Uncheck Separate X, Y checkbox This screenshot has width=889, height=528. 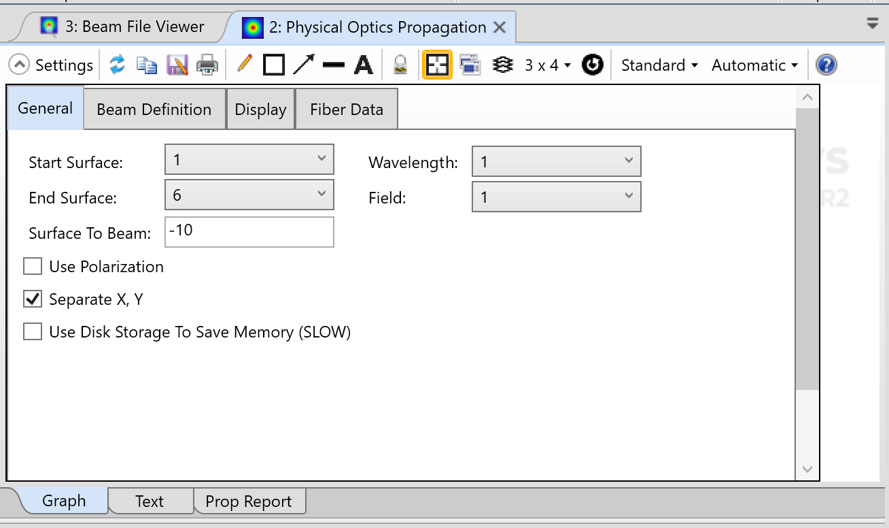[32, 299]
